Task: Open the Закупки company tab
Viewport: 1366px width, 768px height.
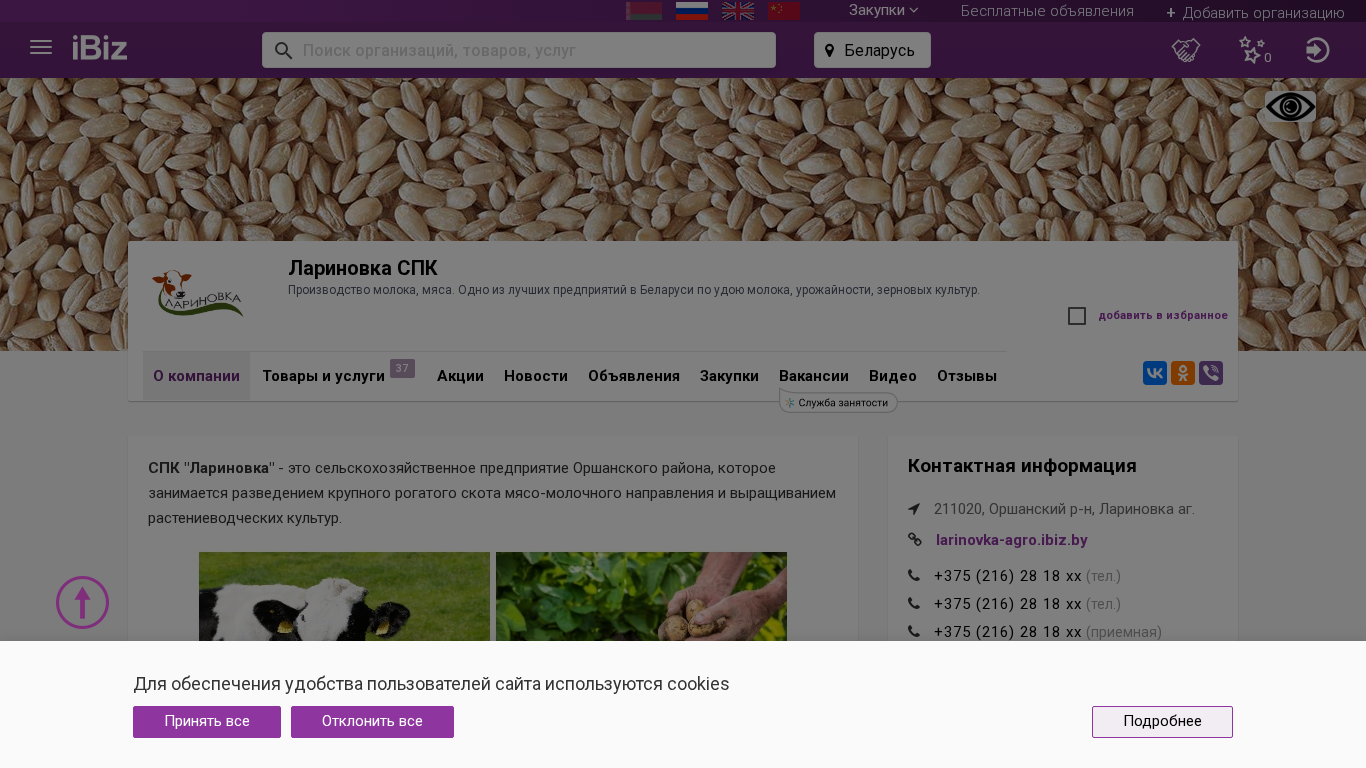Action: pyautogui.click(x=729, y=376)
